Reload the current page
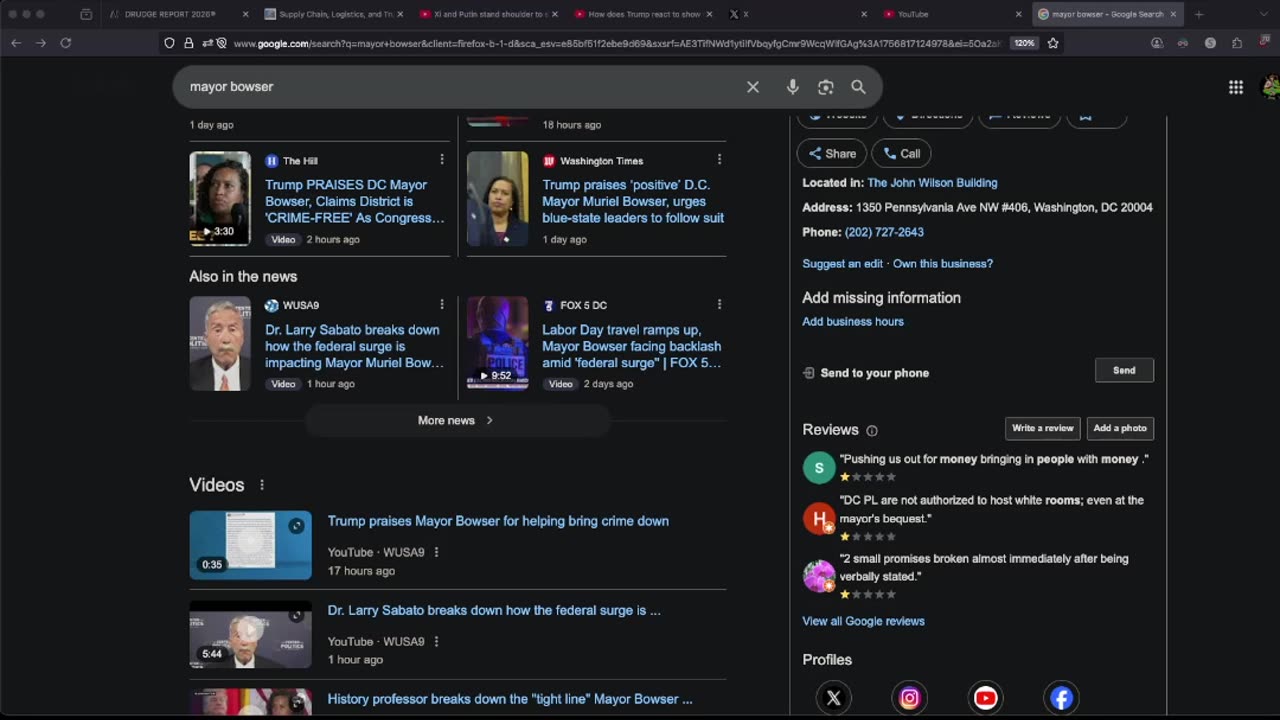This screenshot has width=1280, height=720. click(x=66, y=43)
